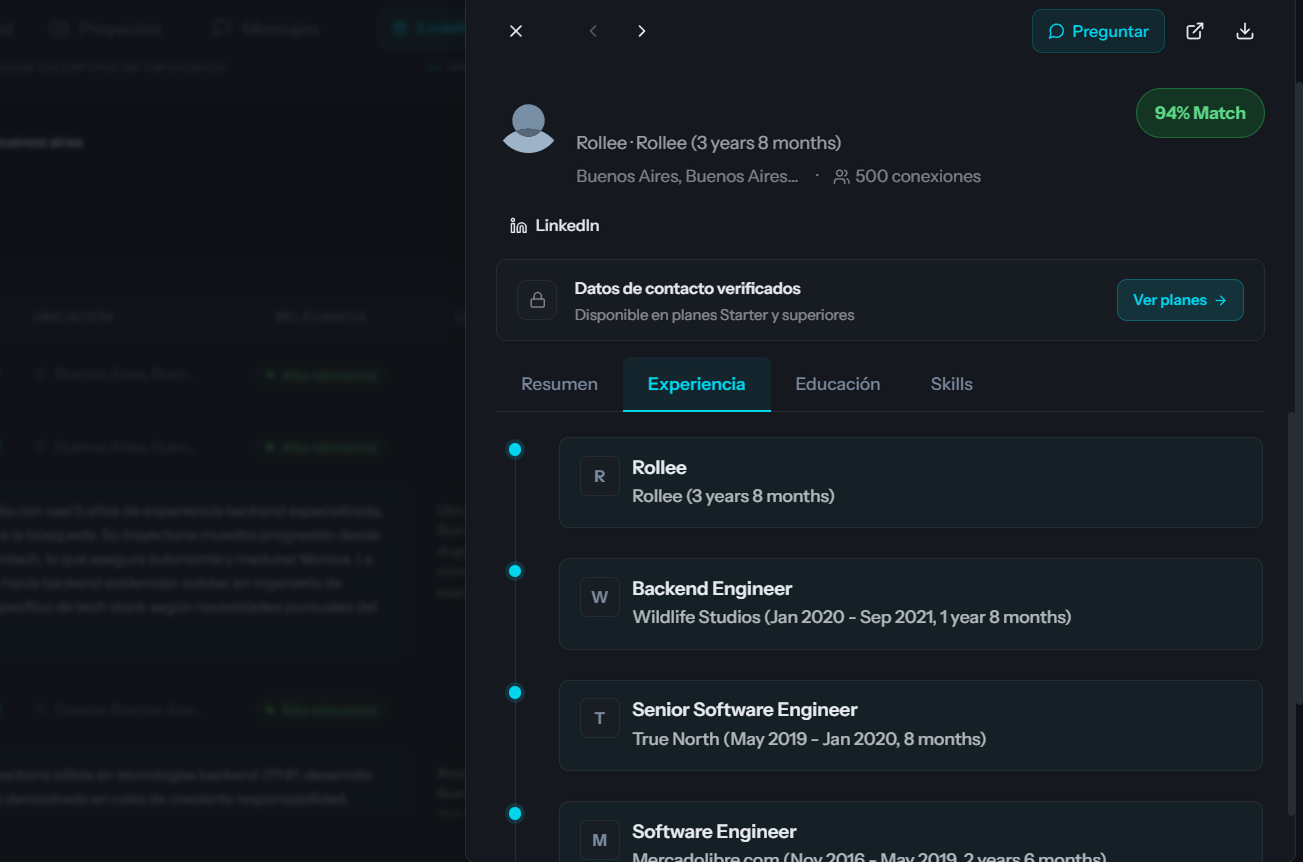Click the LinkedIn logo icon
1303x862 pixels.
coord(518,226)
